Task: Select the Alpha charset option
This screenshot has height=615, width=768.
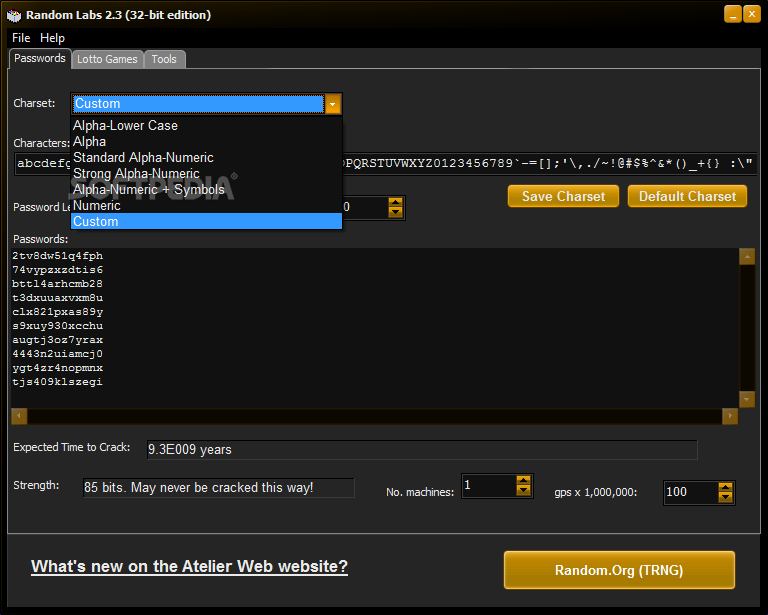Action: coord(206,142)
